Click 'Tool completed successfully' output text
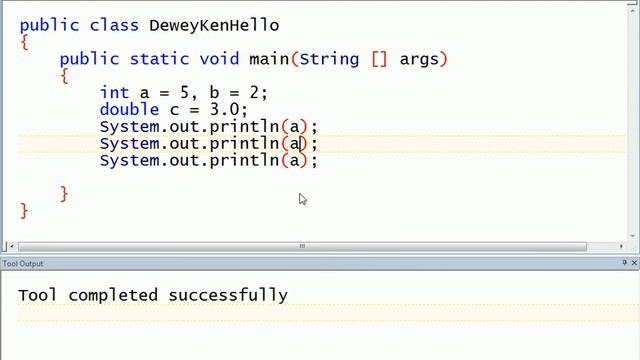This screenshot has width=640, height=360. pyautogui.click(x=153, y=295)
